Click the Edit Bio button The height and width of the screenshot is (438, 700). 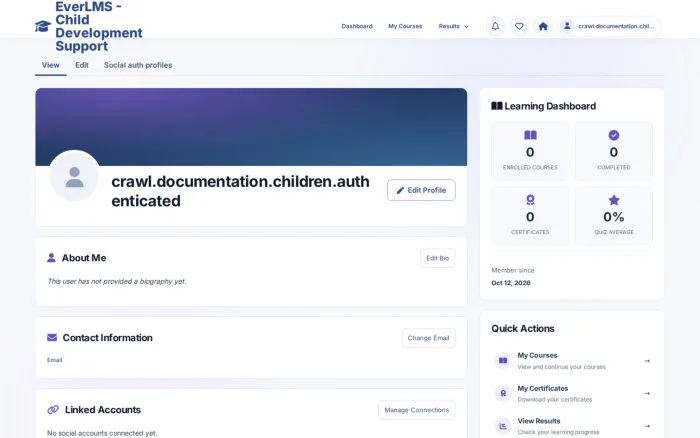(x=438, y=258)
